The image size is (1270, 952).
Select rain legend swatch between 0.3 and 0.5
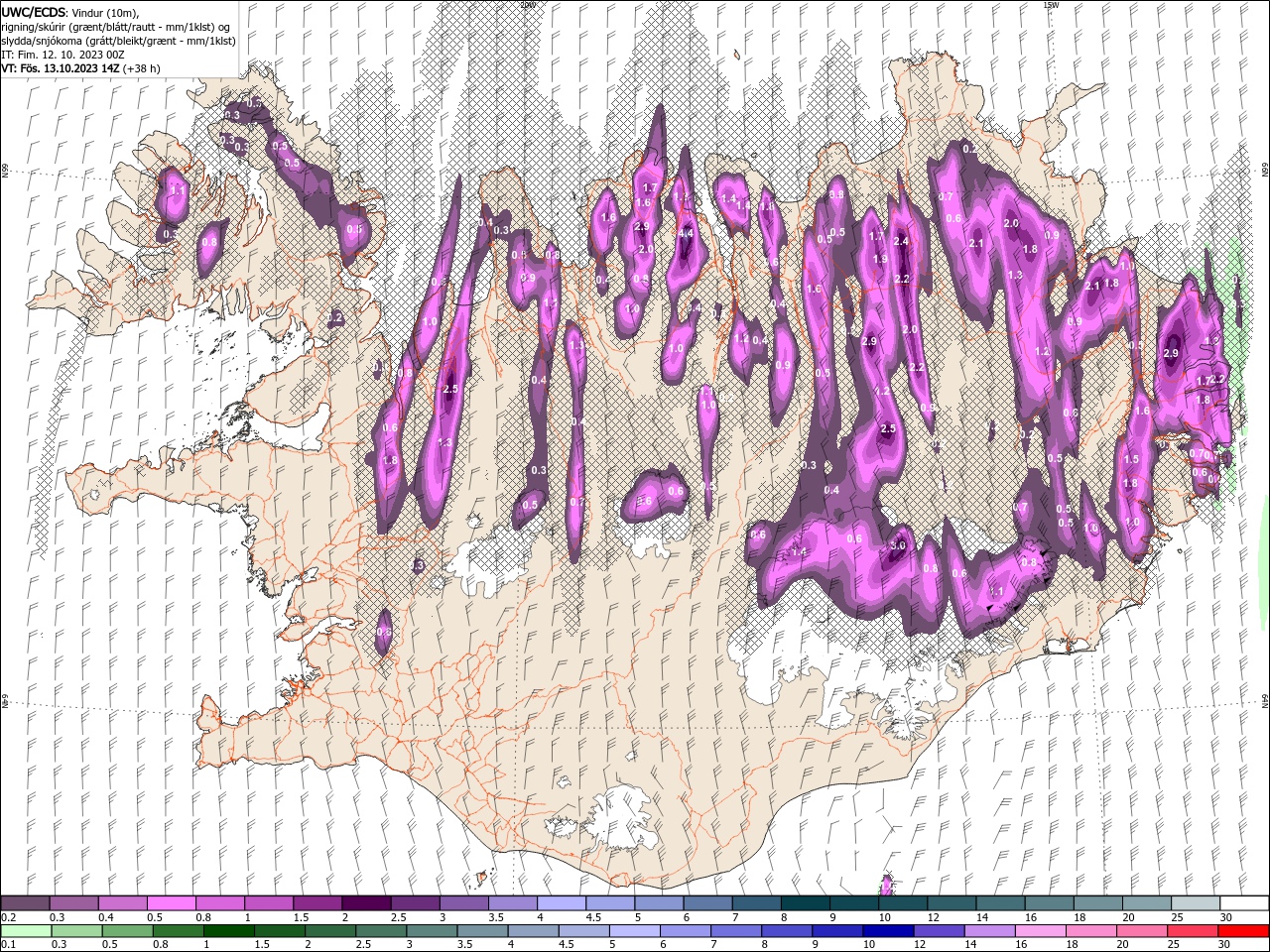76,931
